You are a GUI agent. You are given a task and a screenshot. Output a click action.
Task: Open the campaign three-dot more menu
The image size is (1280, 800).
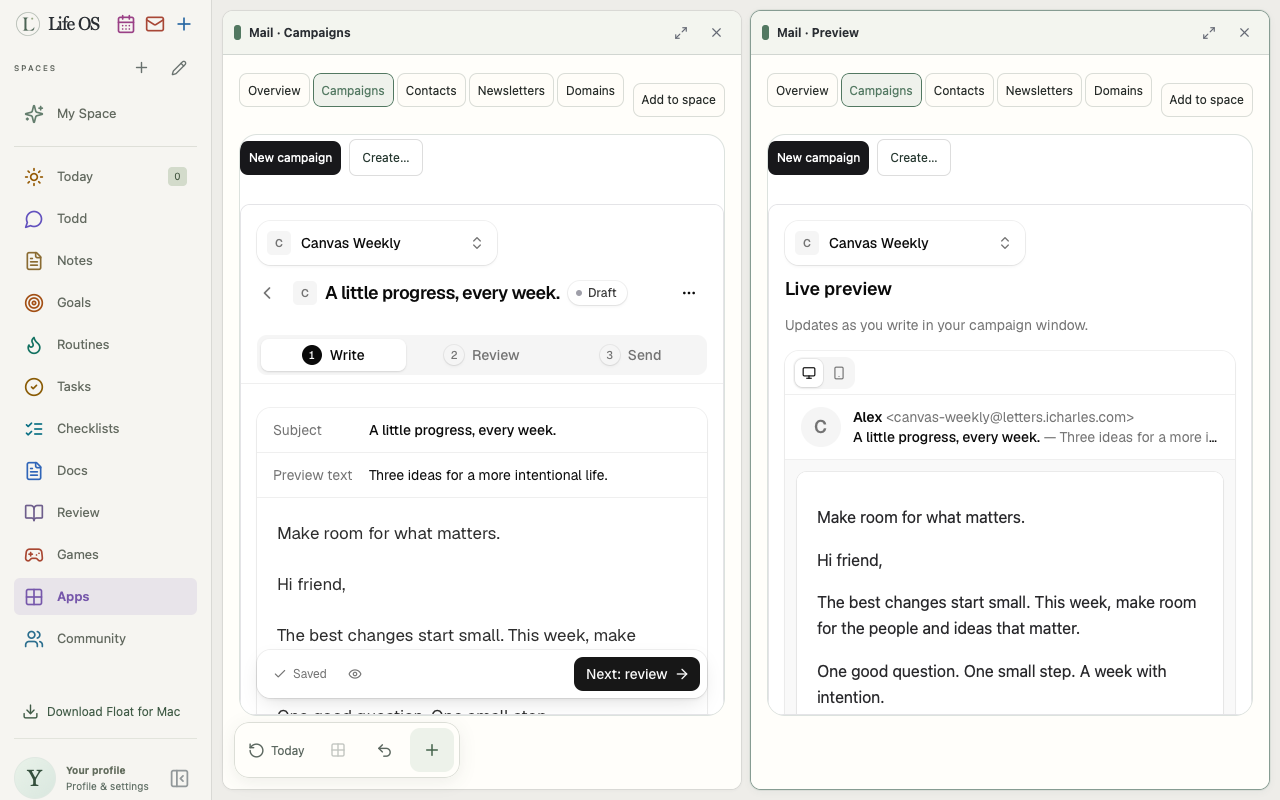tap(689, 293)
